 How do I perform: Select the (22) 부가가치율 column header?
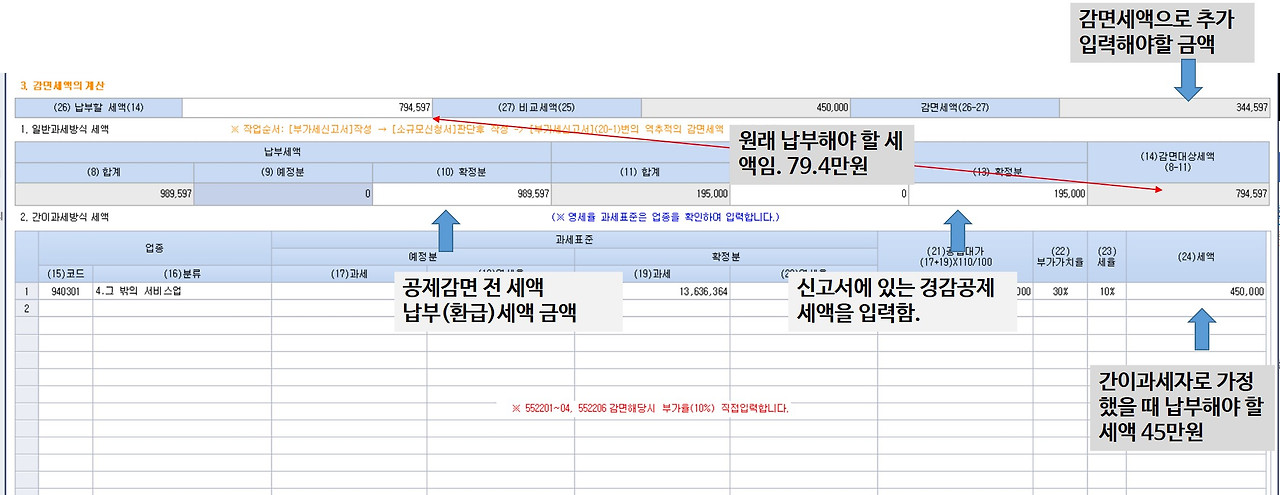[x=1060, y=257]
